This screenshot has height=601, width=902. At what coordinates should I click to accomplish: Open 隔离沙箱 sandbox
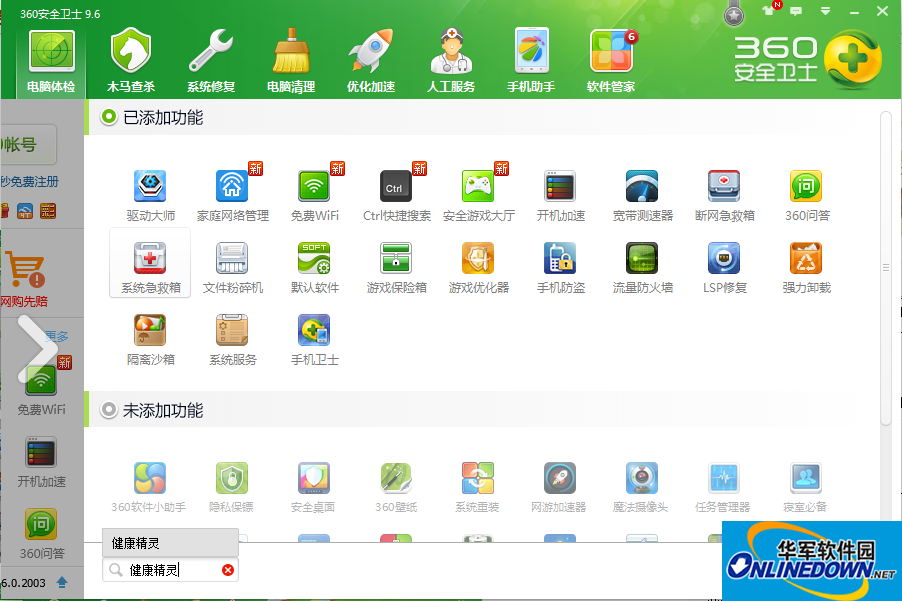[x=150, y=340]
